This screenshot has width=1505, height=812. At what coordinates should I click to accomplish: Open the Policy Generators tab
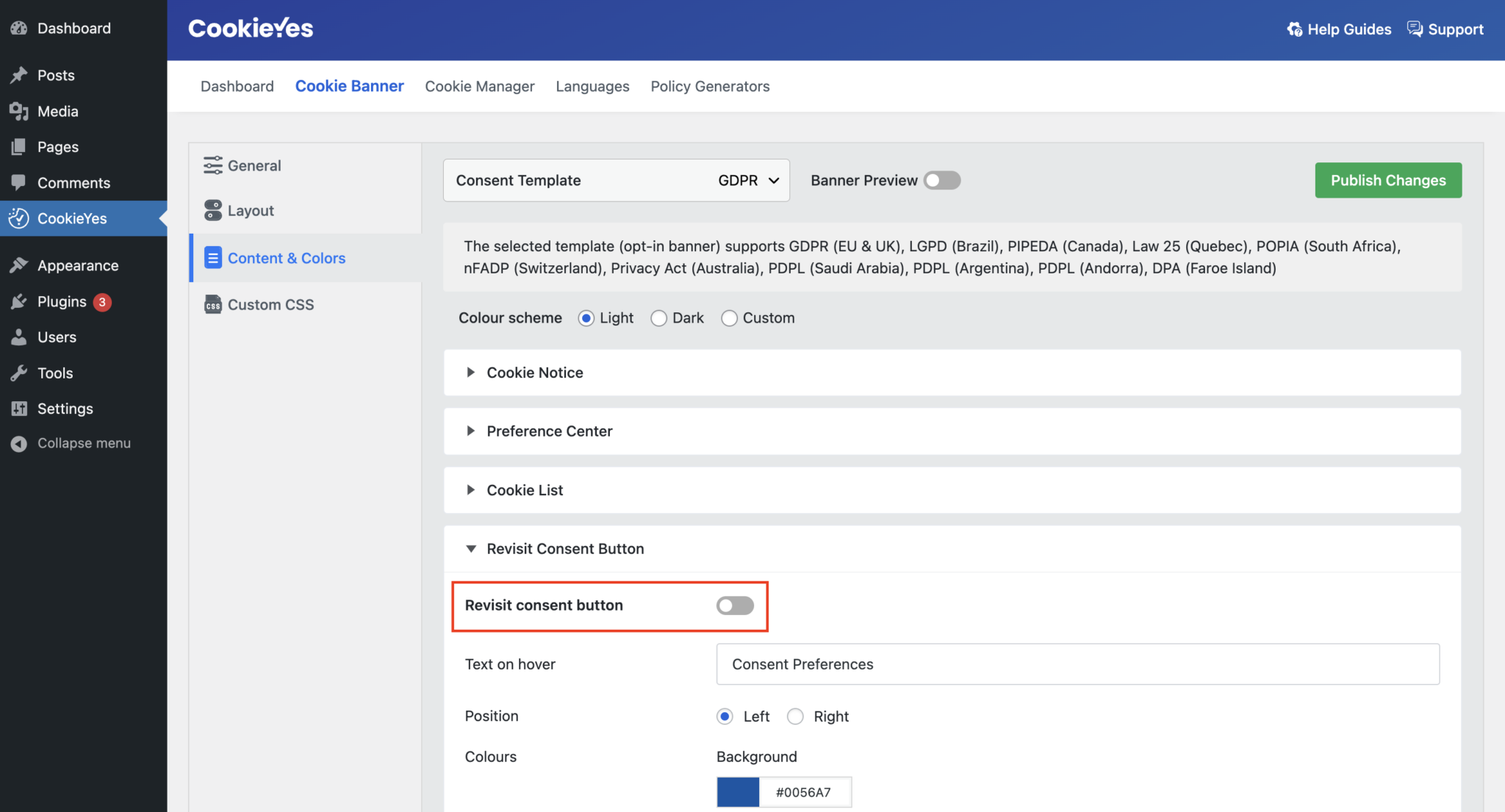coord(710,86)
